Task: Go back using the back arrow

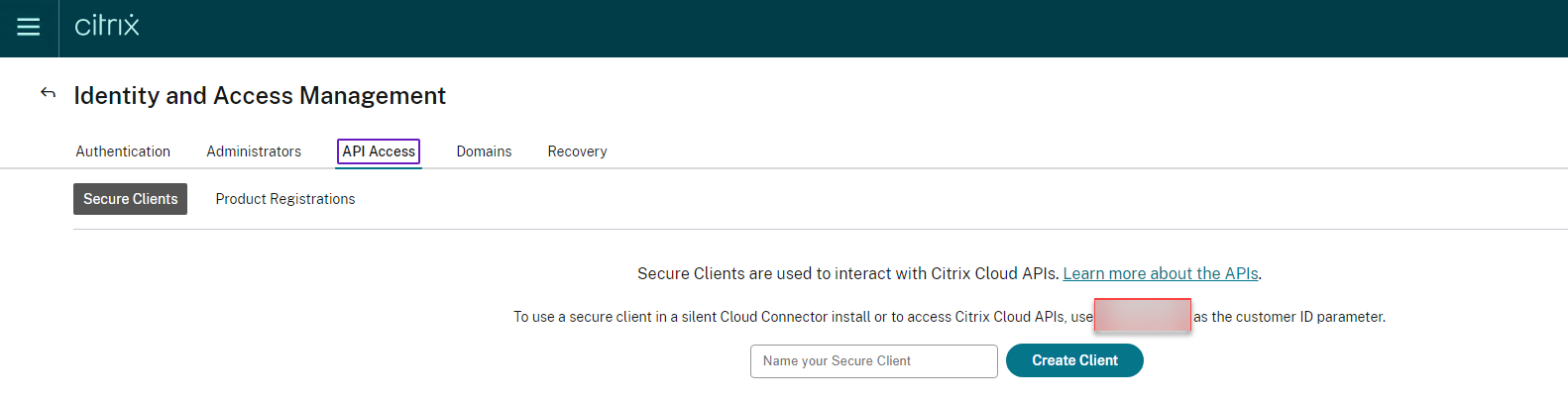Action: (48, 93)
